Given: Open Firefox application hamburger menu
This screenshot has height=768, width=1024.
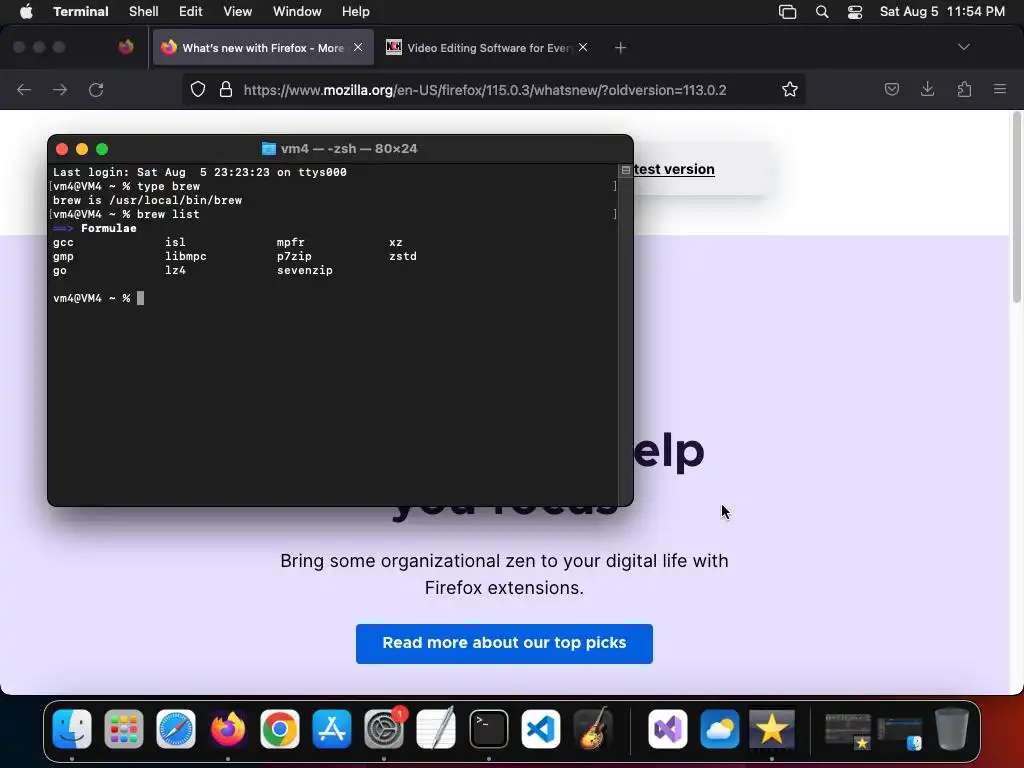Looking at the screenshot, I should [1000, 89].
